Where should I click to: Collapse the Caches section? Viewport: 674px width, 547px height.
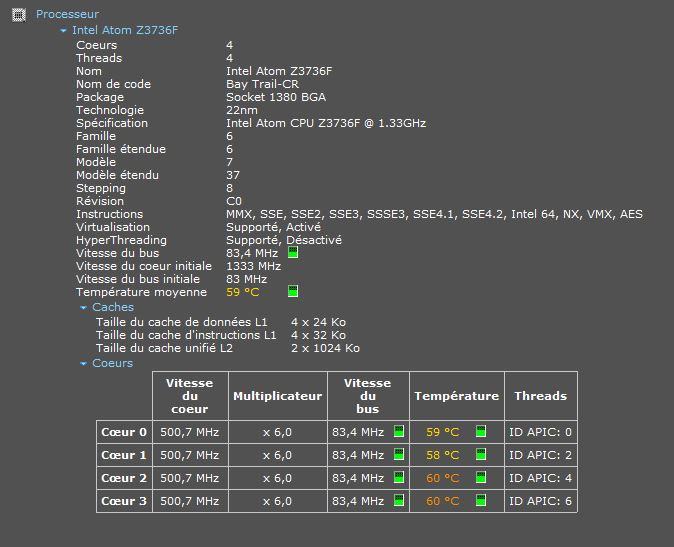coord(83,308)
